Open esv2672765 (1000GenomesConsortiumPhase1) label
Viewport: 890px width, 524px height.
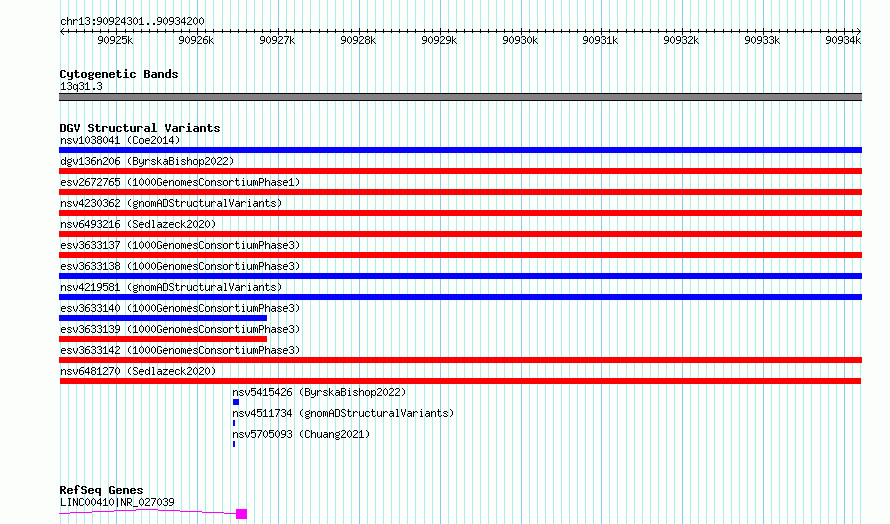point(180,182)
